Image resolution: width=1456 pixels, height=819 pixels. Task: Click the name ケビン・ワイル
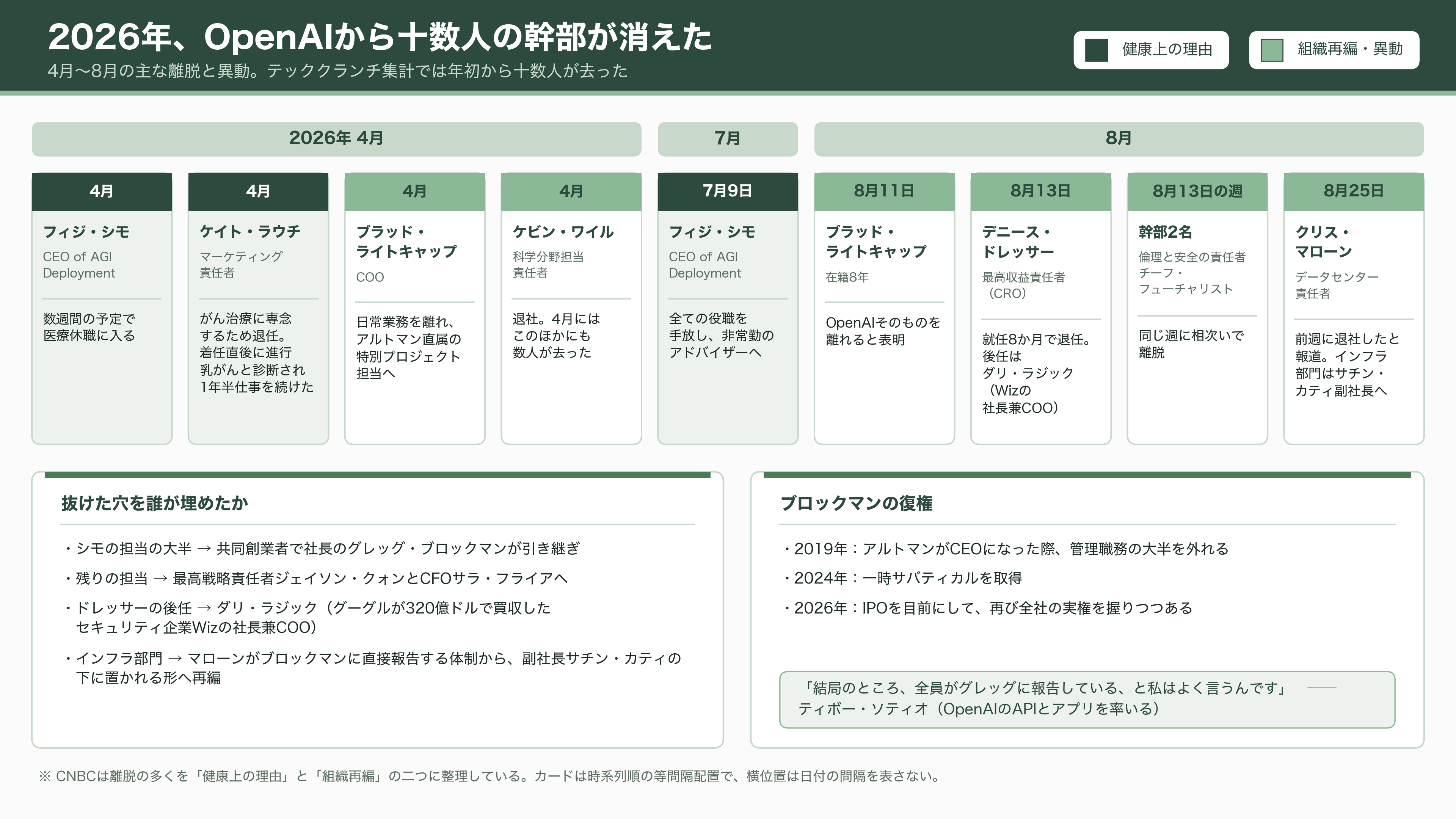pyautogui.click(x=563, y=232)
